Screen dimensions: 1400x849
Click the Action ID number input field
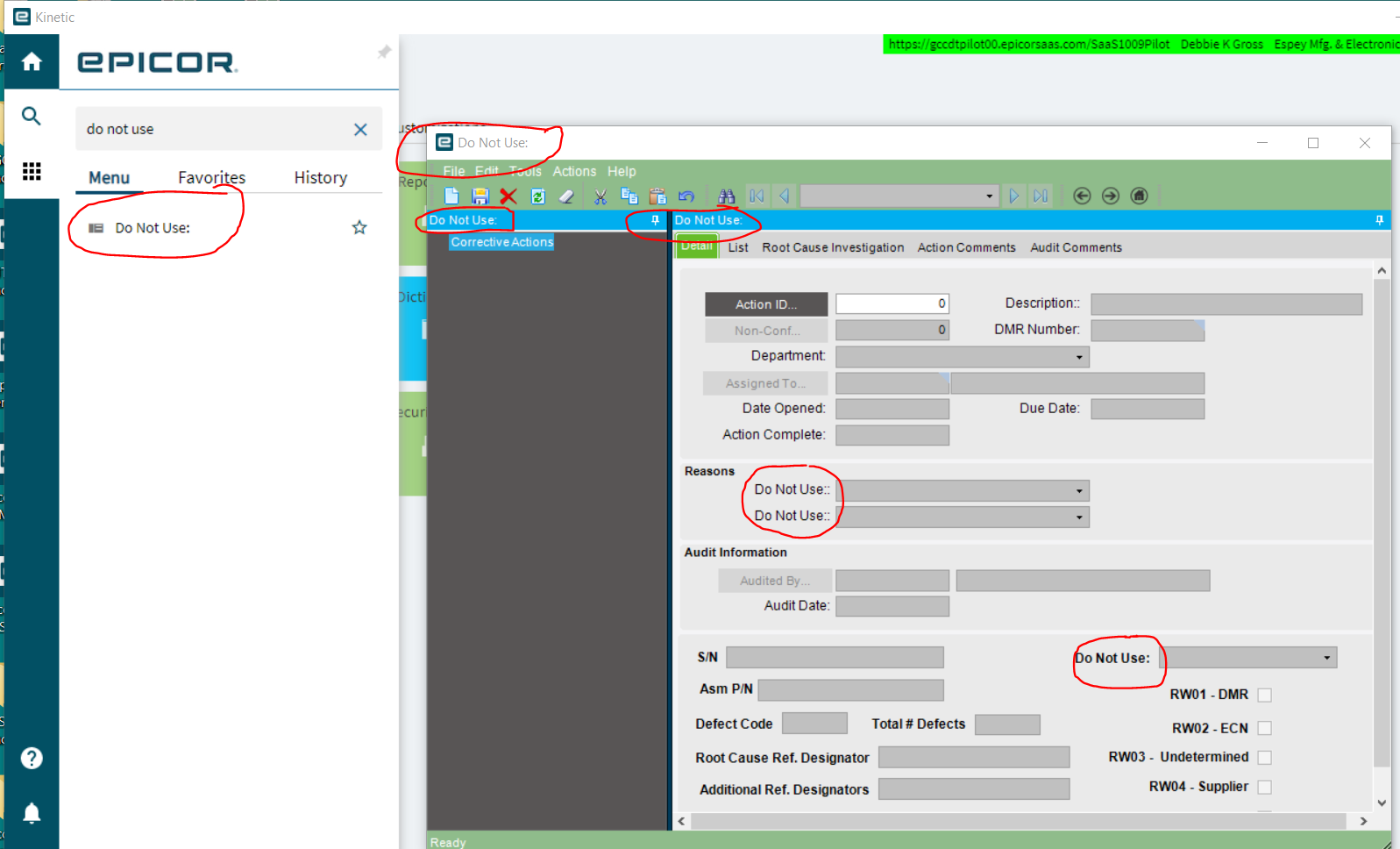(892, 303)
